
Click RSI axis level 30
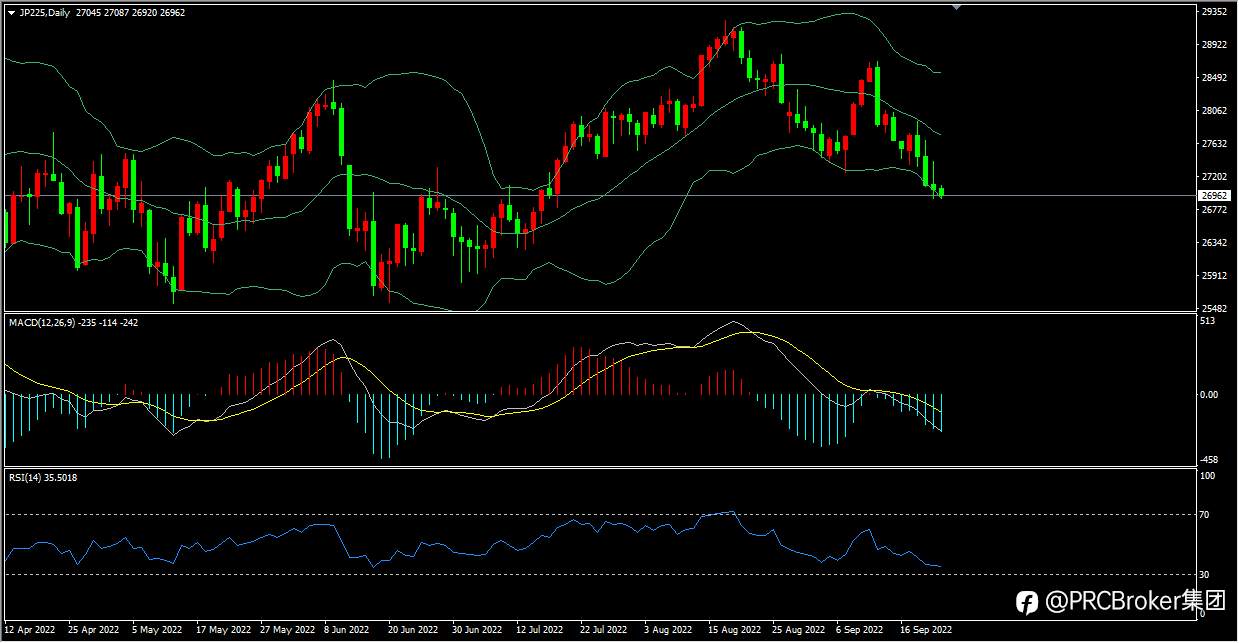point(1205,574)
